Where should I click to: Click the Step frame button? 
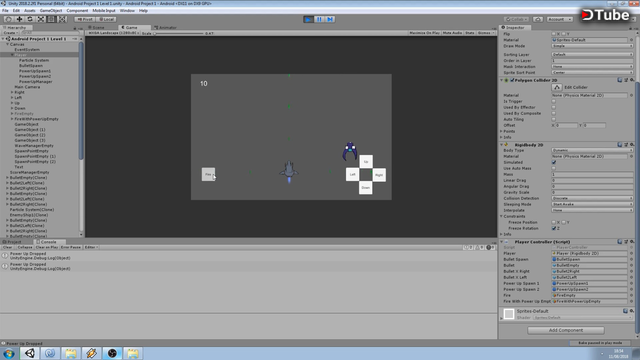point(330,19)
